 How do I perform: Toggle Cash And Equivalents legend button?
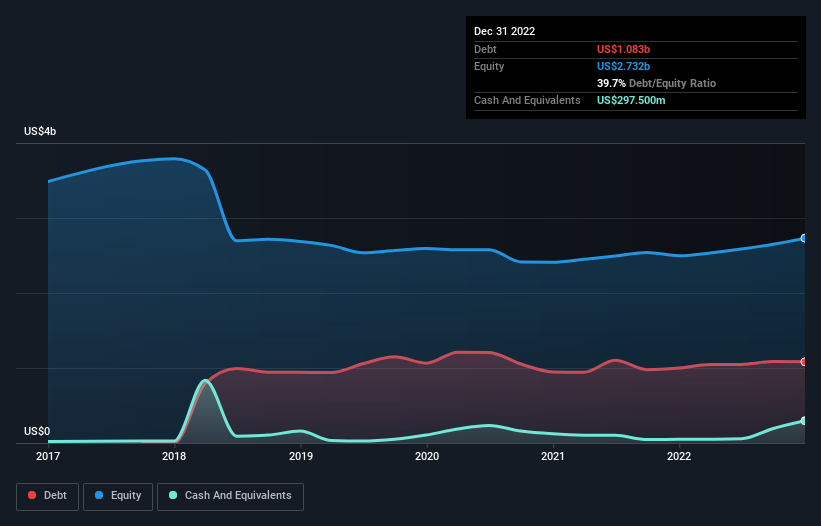230,496
